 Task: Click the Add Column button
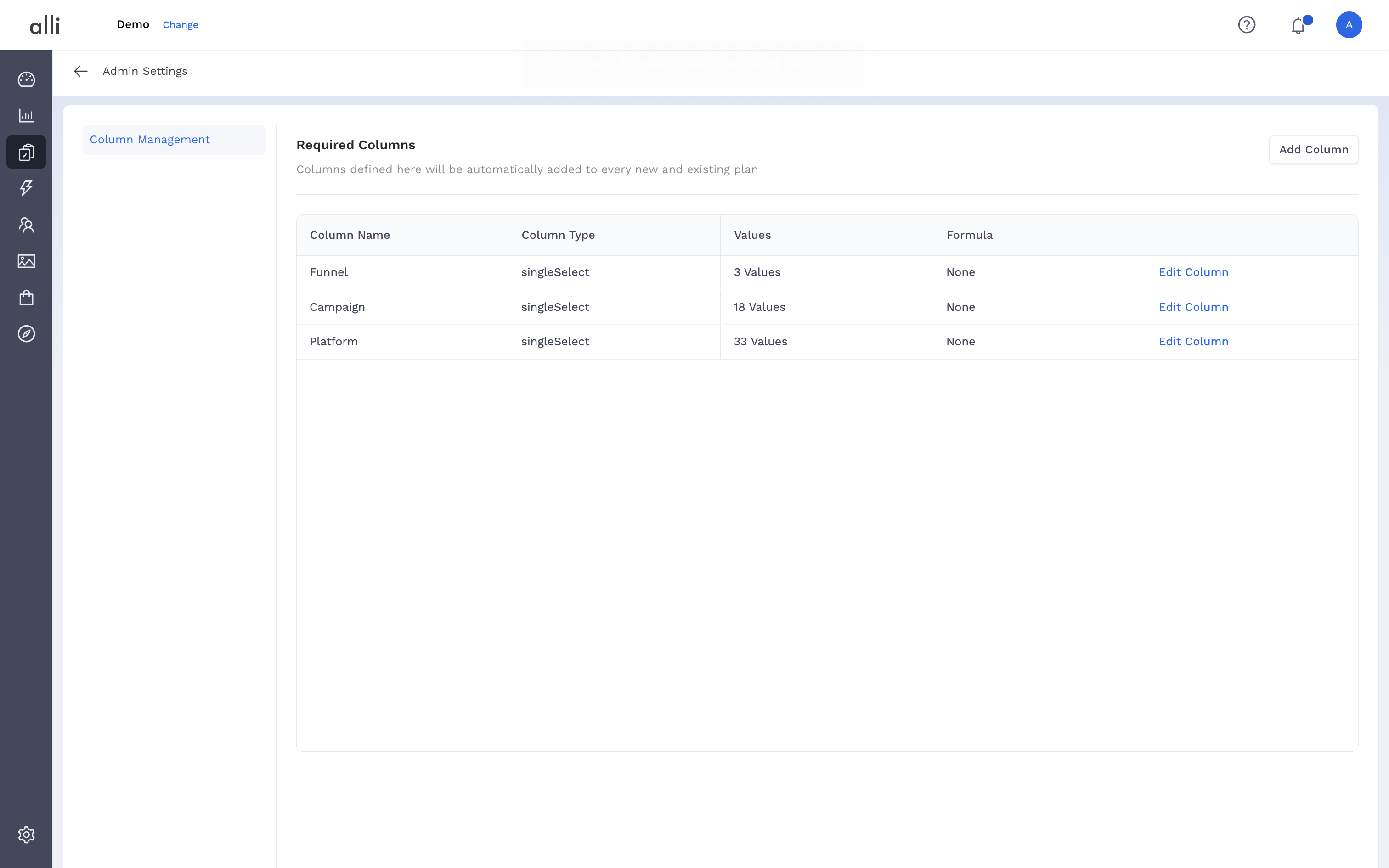[x=1313, y=150]
